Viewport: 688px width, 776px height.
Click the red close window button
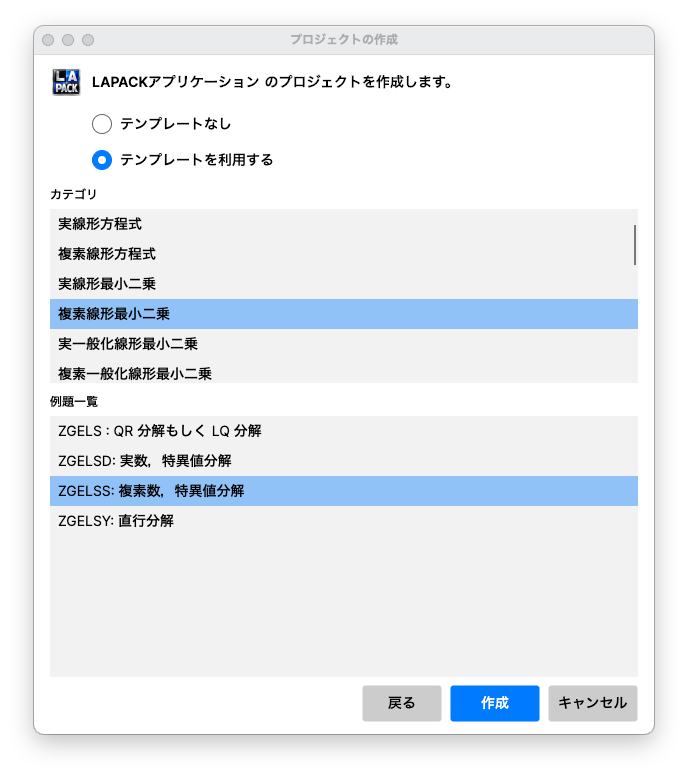(x=48, y=40)
